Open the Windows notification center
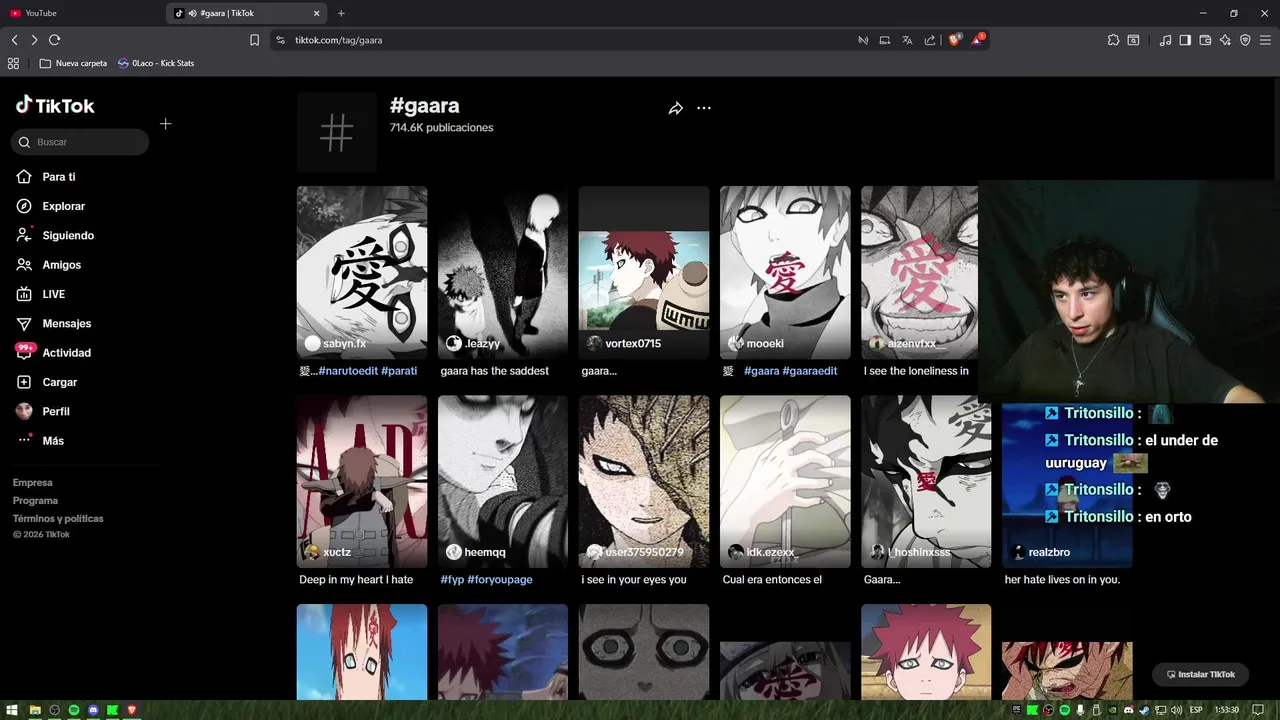The width and height of the screenshot is (1280, 720). (x=1258, y=710)
